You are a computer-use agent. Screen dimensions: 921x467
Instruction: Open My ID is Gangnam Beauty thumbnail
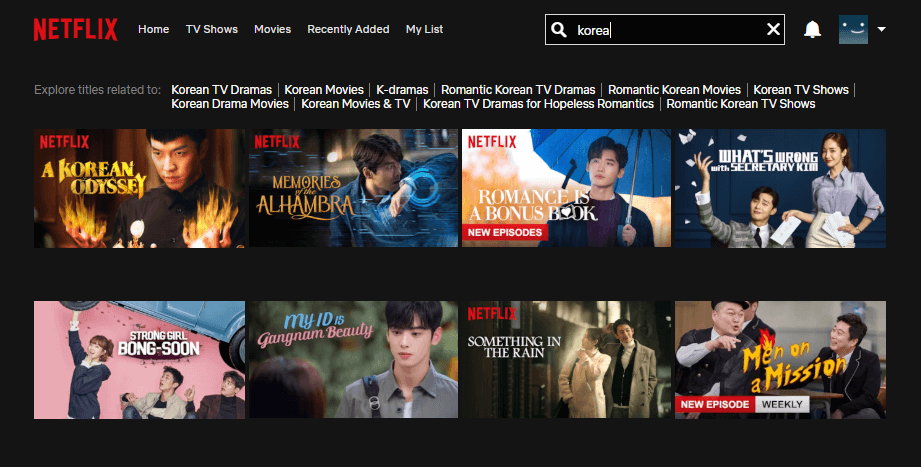click(x=353, y=360)
